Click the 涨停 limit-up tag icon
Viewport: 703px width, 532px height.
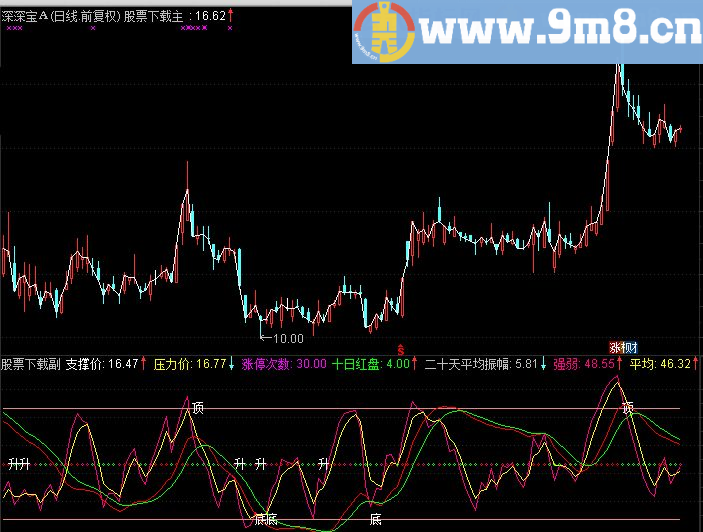(x=623, y=348)
